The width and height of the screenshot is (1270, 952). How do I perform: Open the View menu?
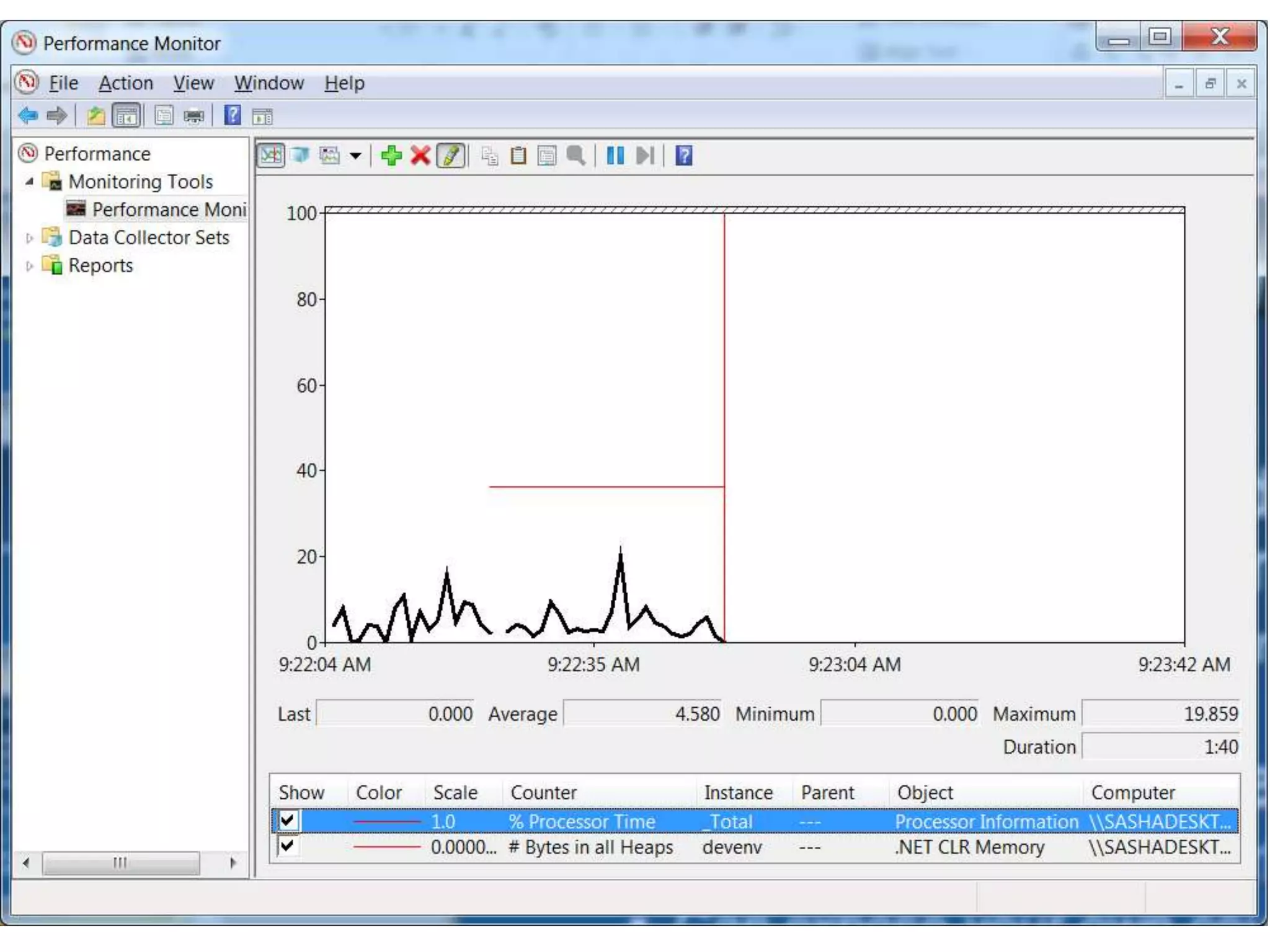(x=193, y=83)
